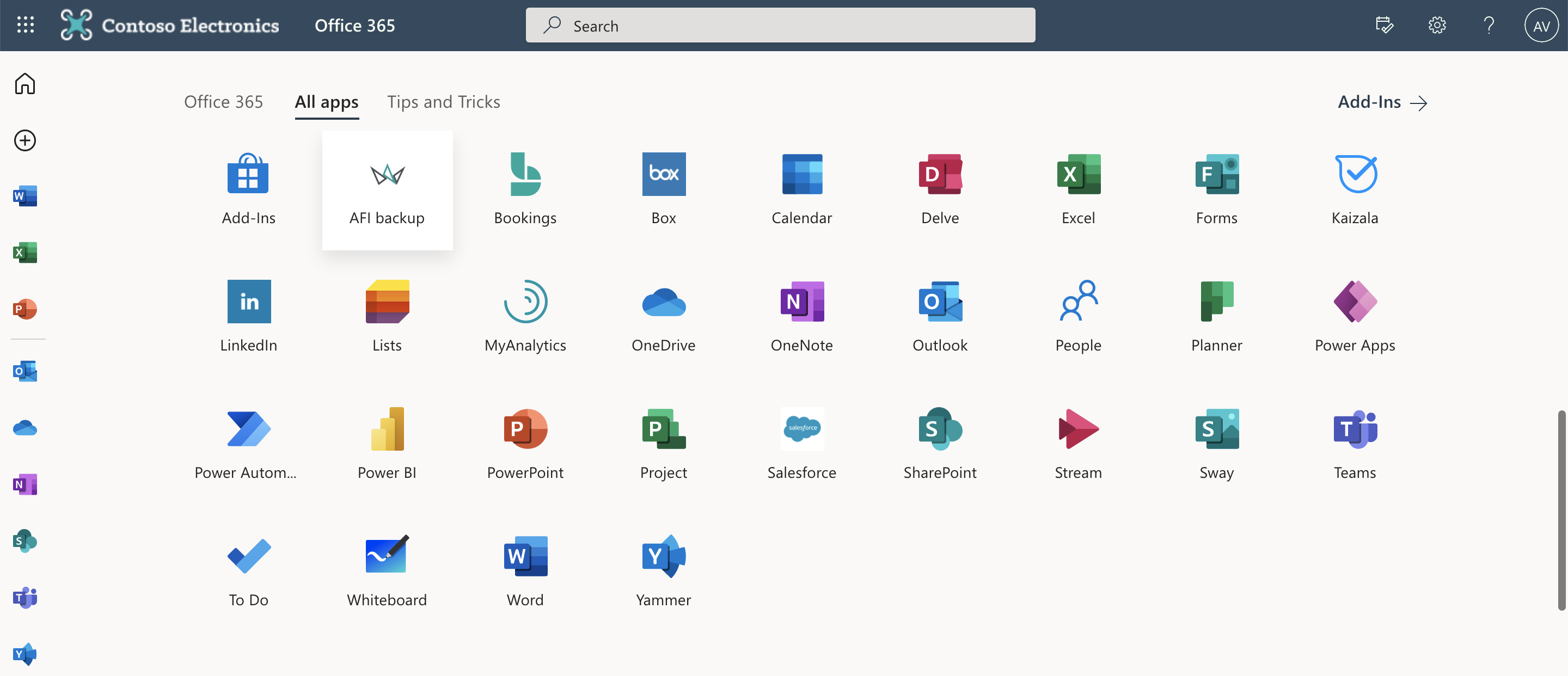Open the Bookings app

tap(525, 189)
